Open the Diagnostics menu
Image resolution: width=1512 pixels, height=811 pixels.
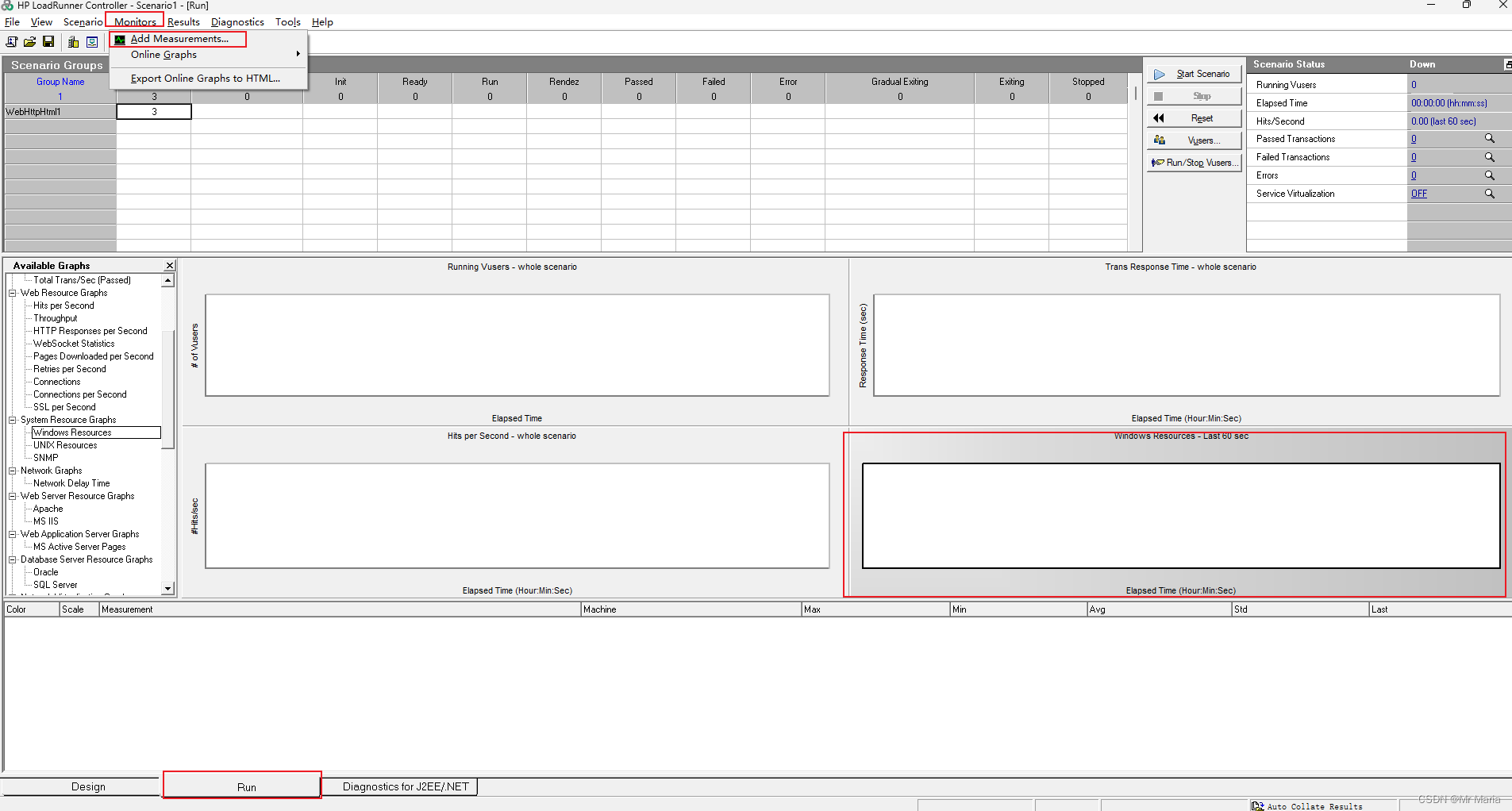(x=237, y=22)
